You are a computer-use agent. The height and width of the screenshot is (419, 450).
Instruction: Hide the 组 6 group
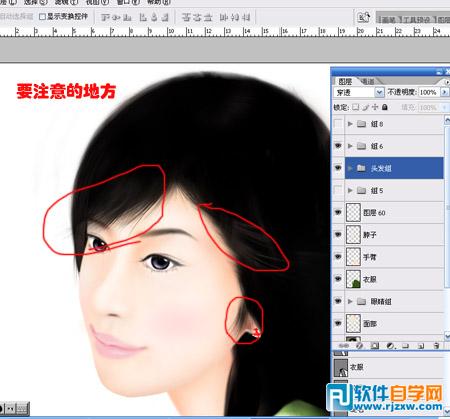338,146
